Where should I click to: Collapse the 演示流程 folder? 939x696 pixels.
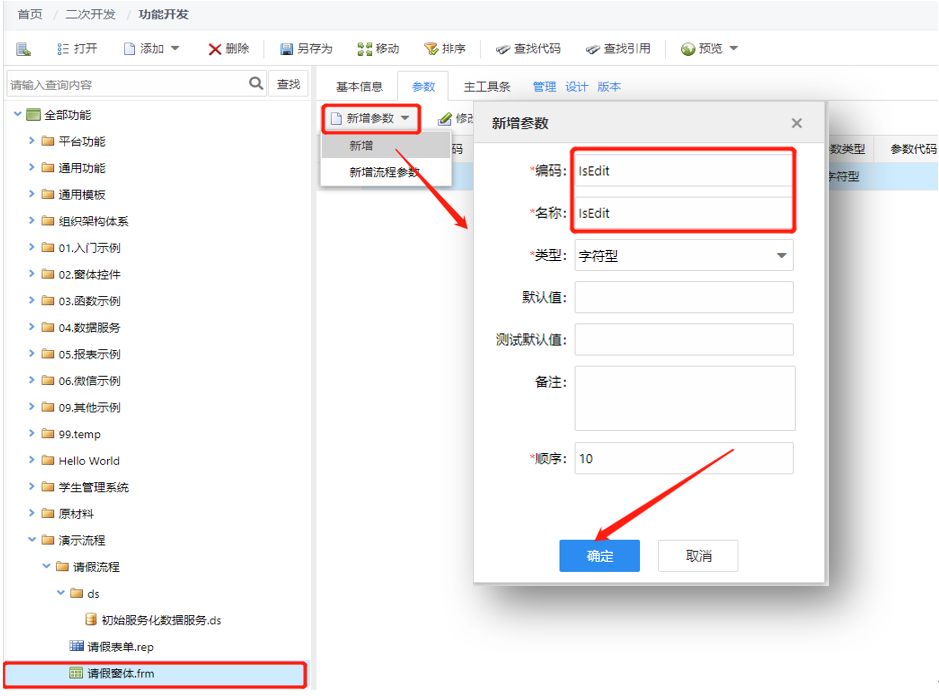(32, 540)
